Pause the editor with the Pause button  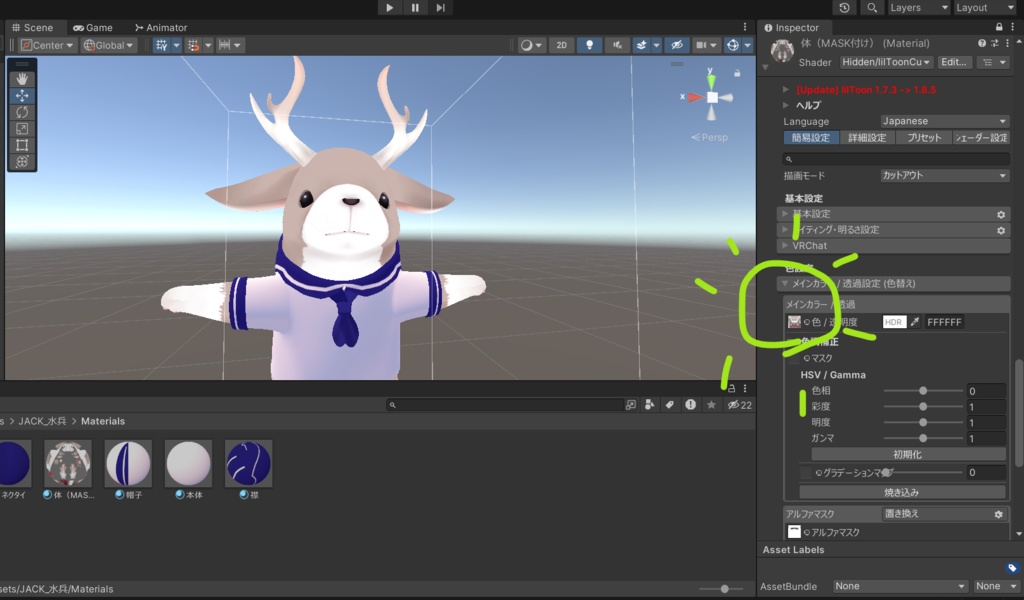pyautogui.click(x=415, y=8)
